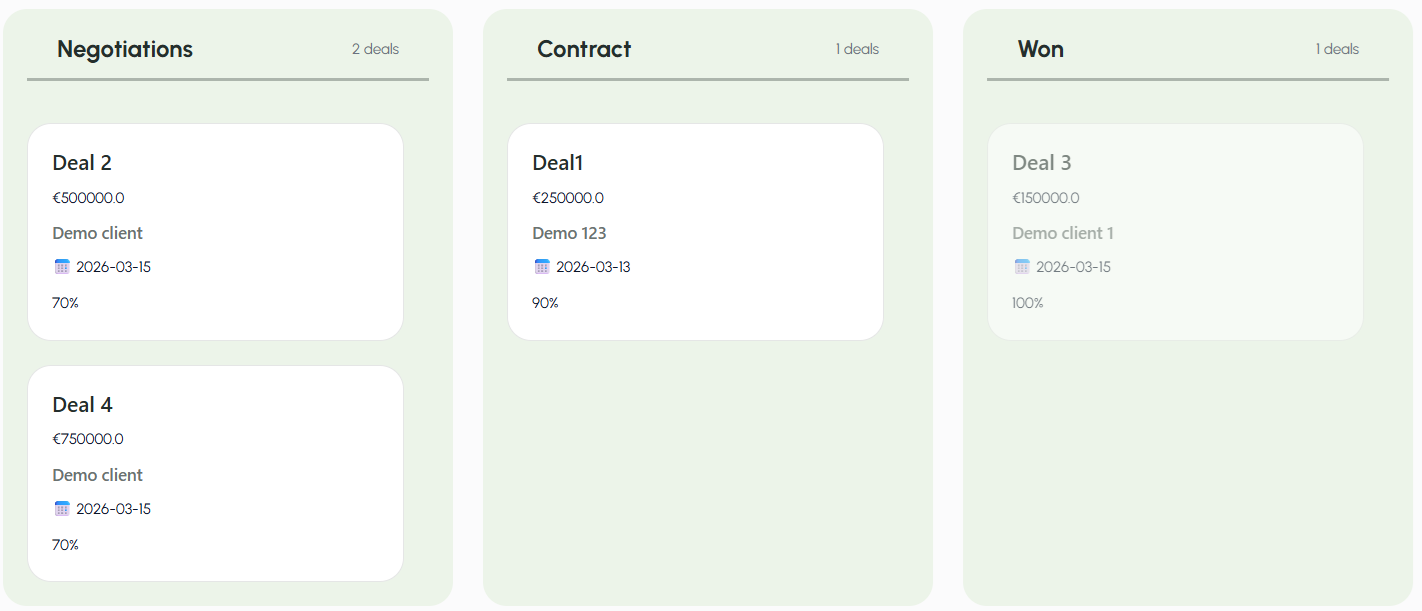The width and height of the screenshot is (1422, 611).
Task: Click the 1 deals count in Contract
Action: [x=857, y=49]
